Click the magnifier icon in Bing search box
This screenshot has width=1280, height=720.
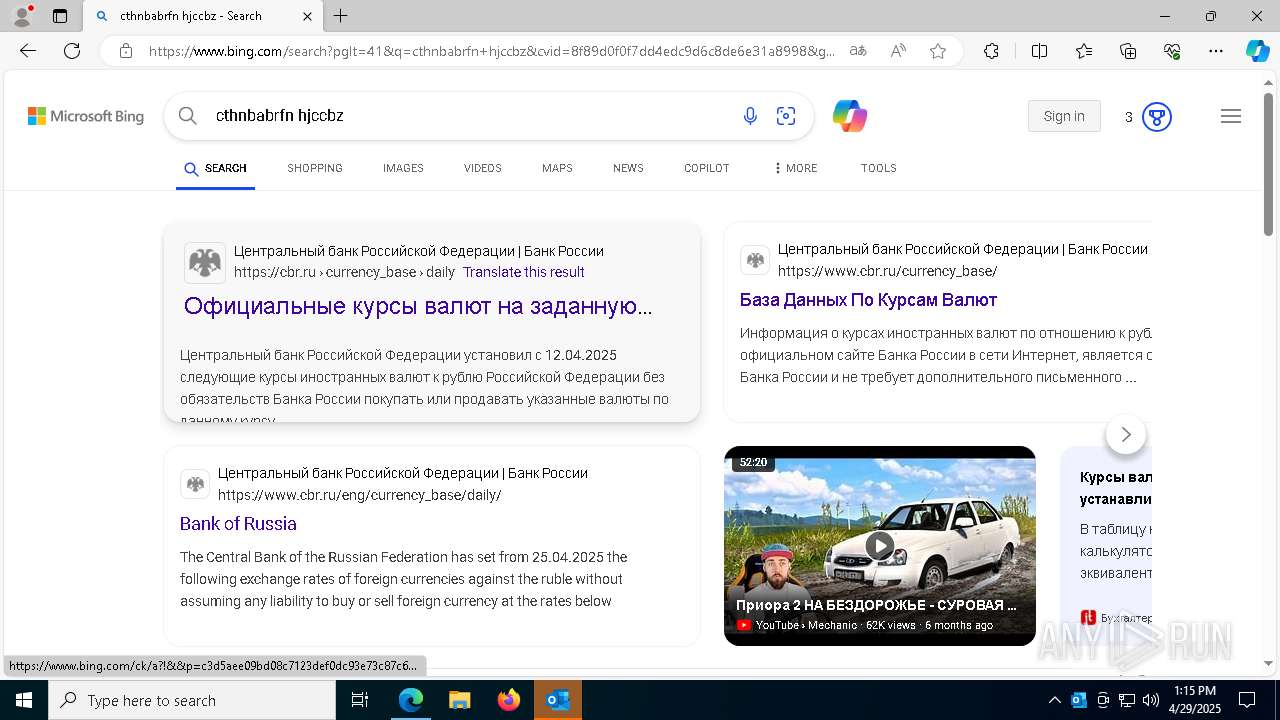tap(187, 116)
